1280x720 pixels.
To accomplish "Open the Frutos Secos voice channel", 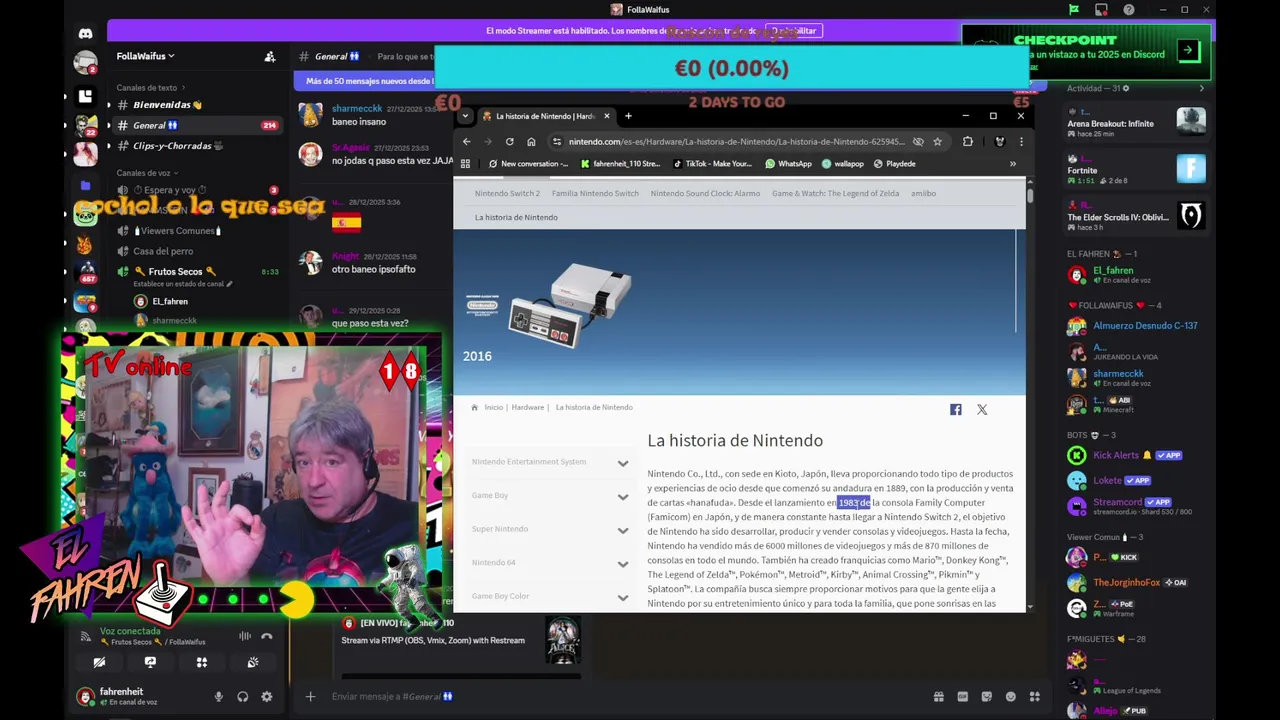I will [x=175, y=272].
